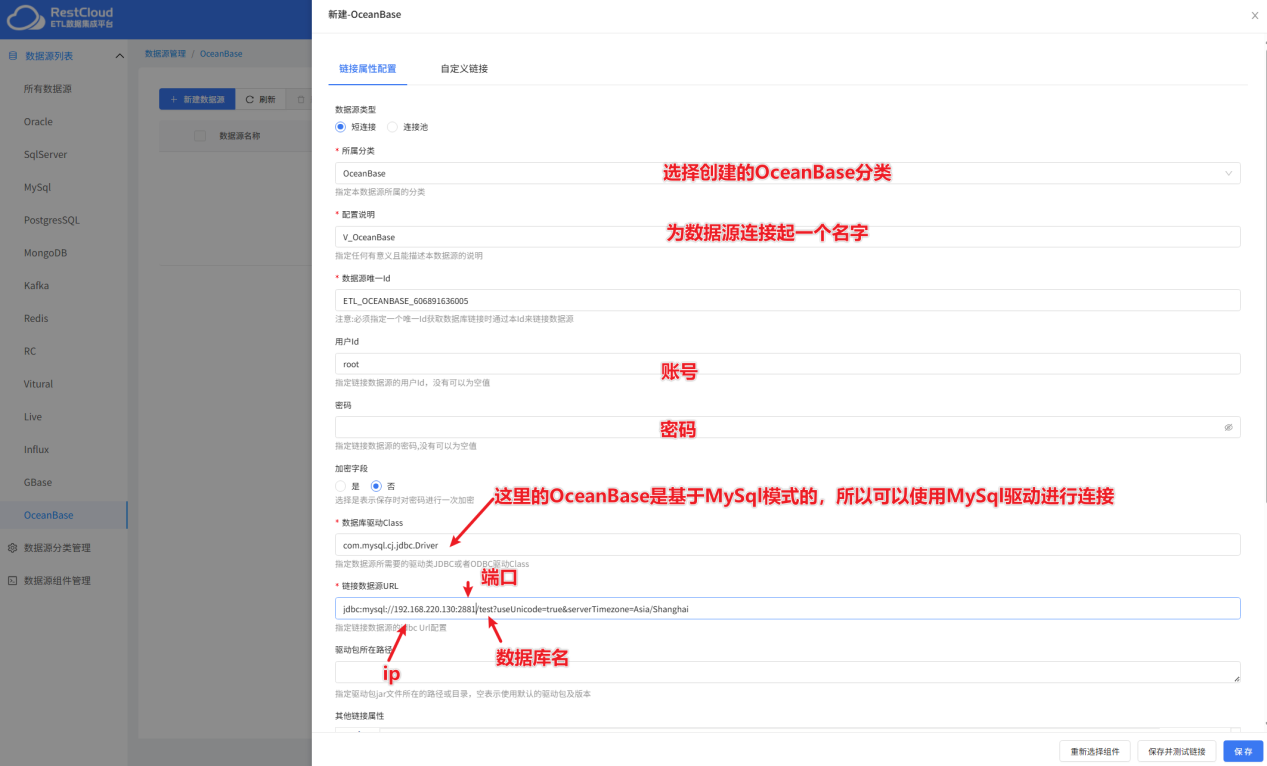Choose 是 for 加密字段
Viewport: 1267px width, 766px height.
tap(341, 486)
